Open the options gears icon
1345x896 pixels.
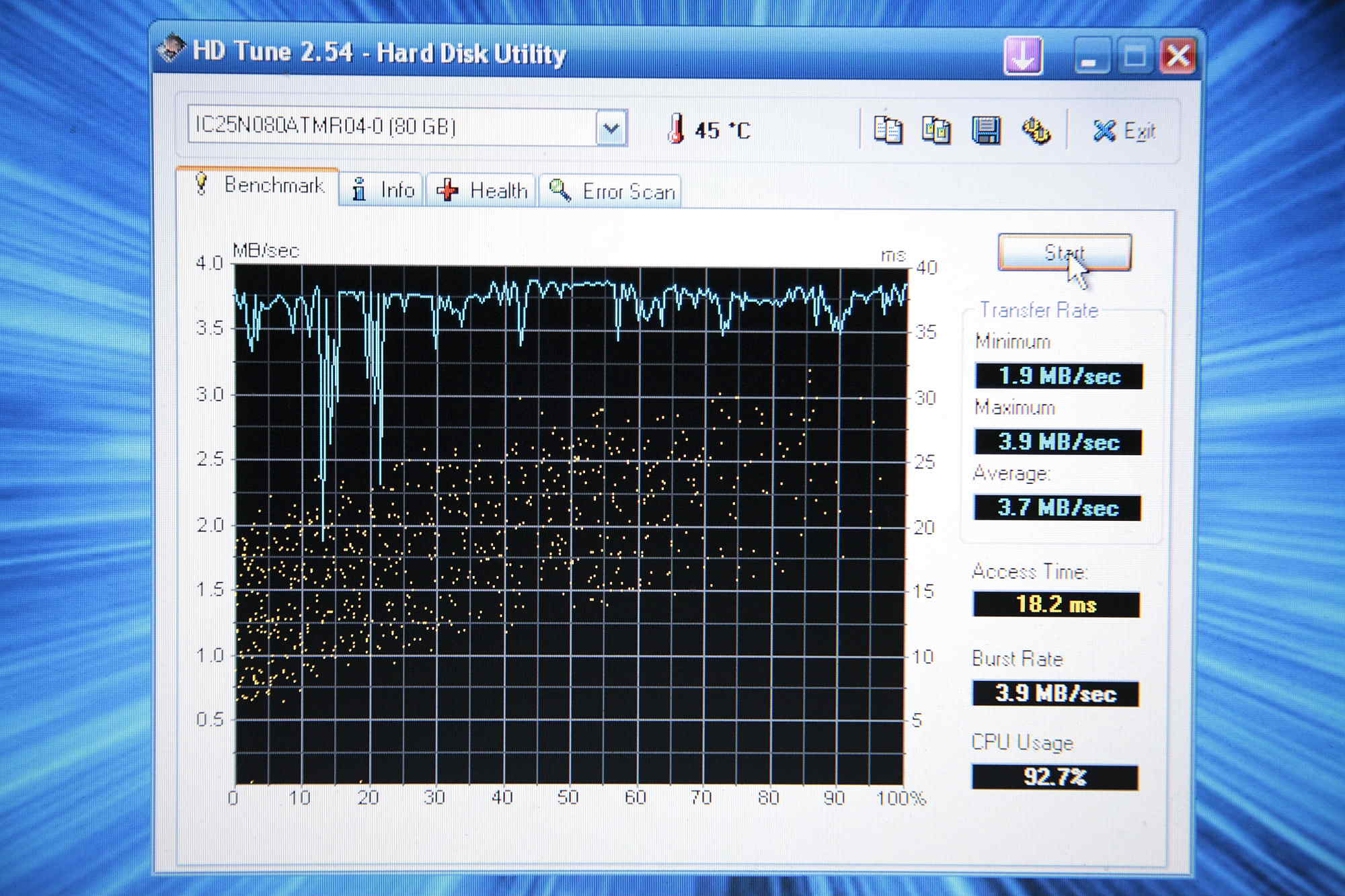click(x=1036, y=130)
